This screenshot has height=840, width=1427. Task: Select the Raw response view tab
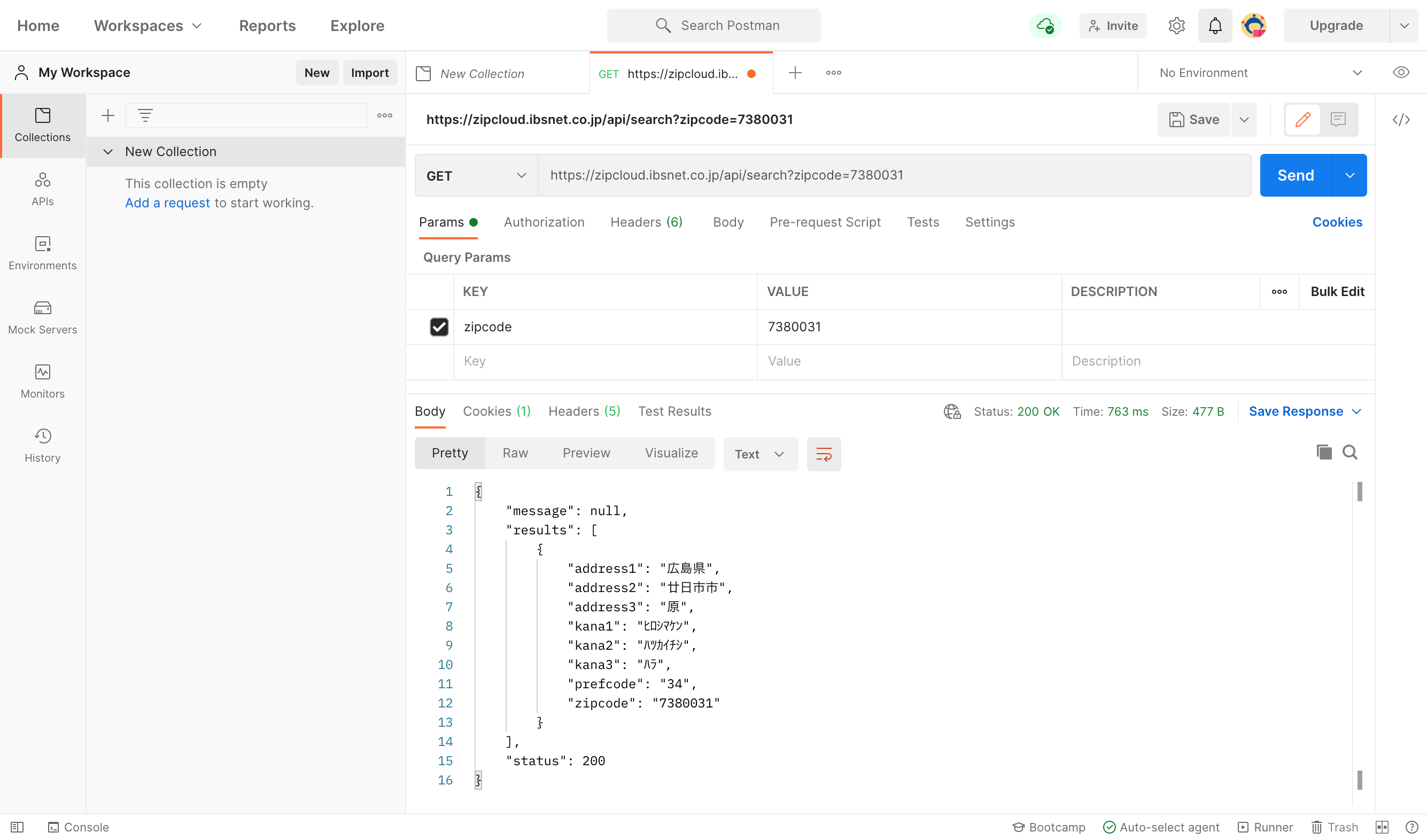coord(515,453)
